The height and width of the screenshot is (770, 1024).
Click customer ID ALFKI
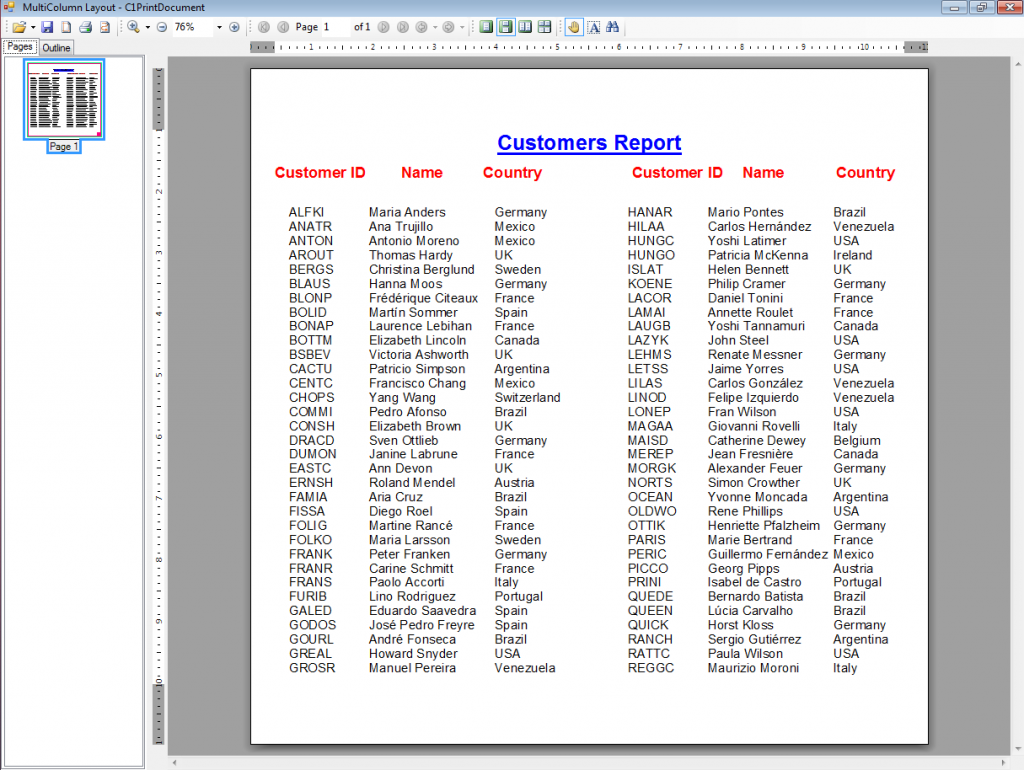click(x=306, y=212)
